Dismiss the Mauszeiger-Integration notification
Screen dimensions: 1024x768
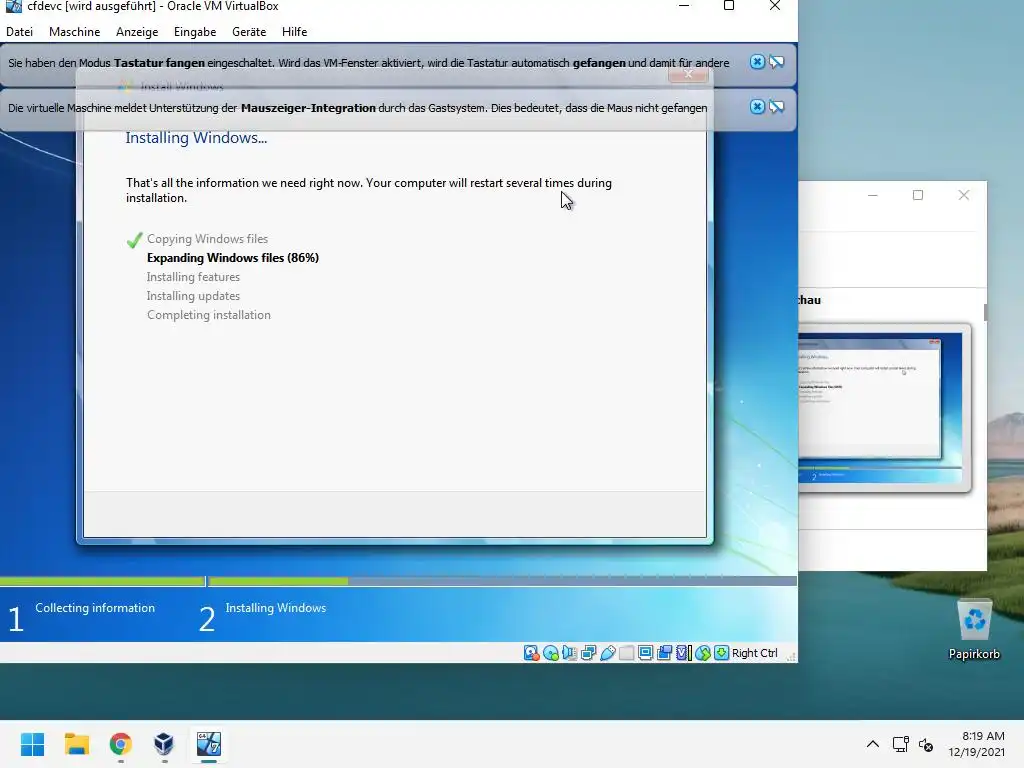[757, 106]
